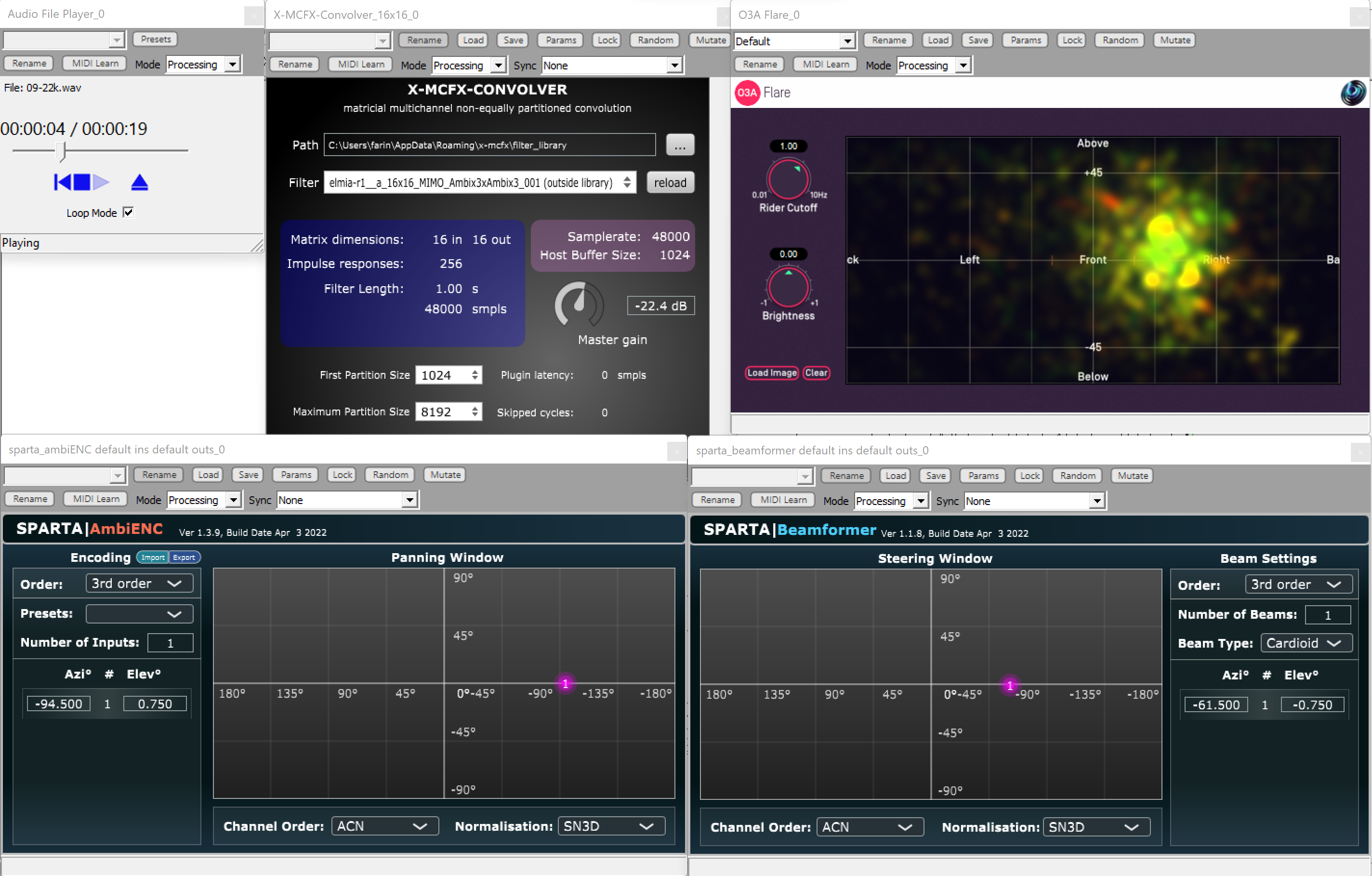Click the Number of Beams field
Screen dimensions: 1372x876
pos(1328,615)
